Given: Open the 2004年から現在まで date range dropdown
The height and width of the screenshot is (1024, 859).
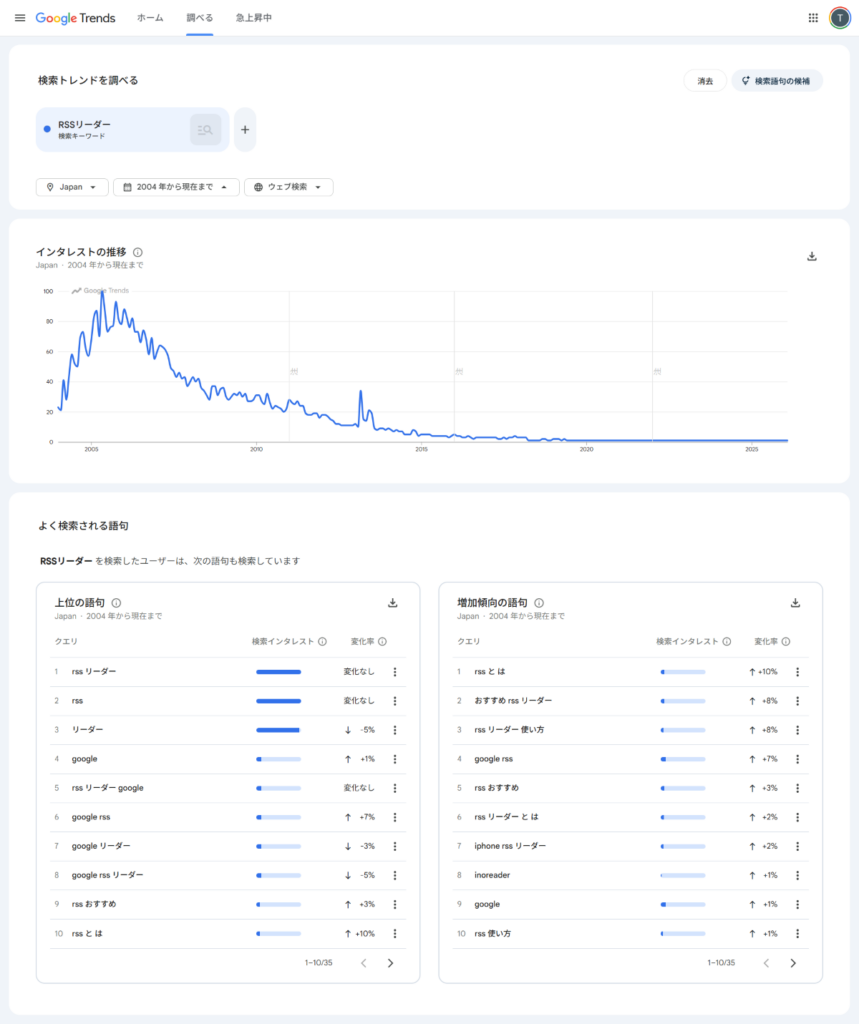Looking at the screenshot, I should coord(176,187).
